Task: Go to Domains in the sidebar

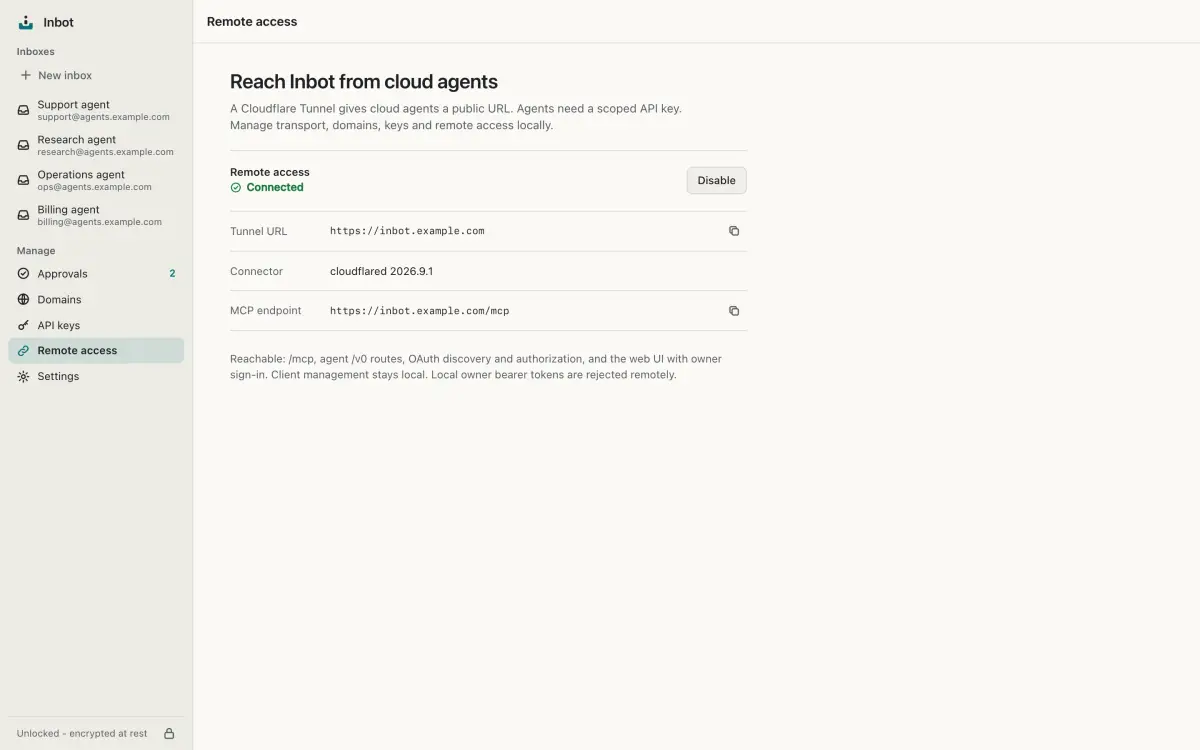Action: [96, 299]
